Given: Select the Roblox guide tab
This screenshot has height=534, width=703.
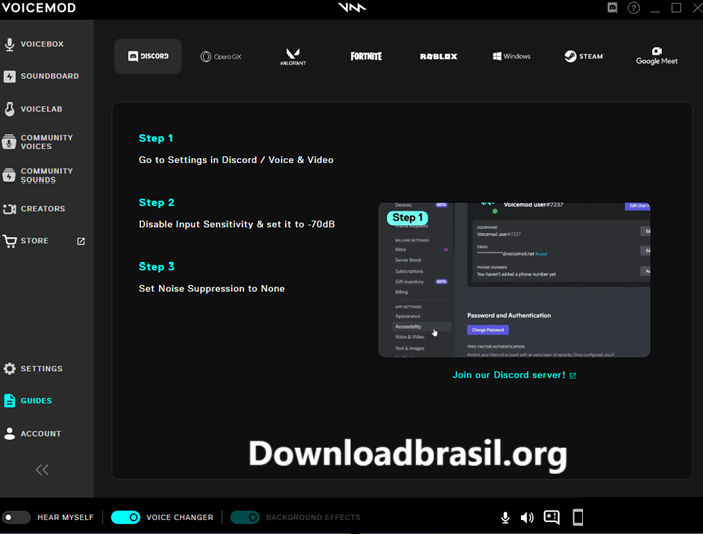Looking at the screenshot, I should (x=438, y=56).
